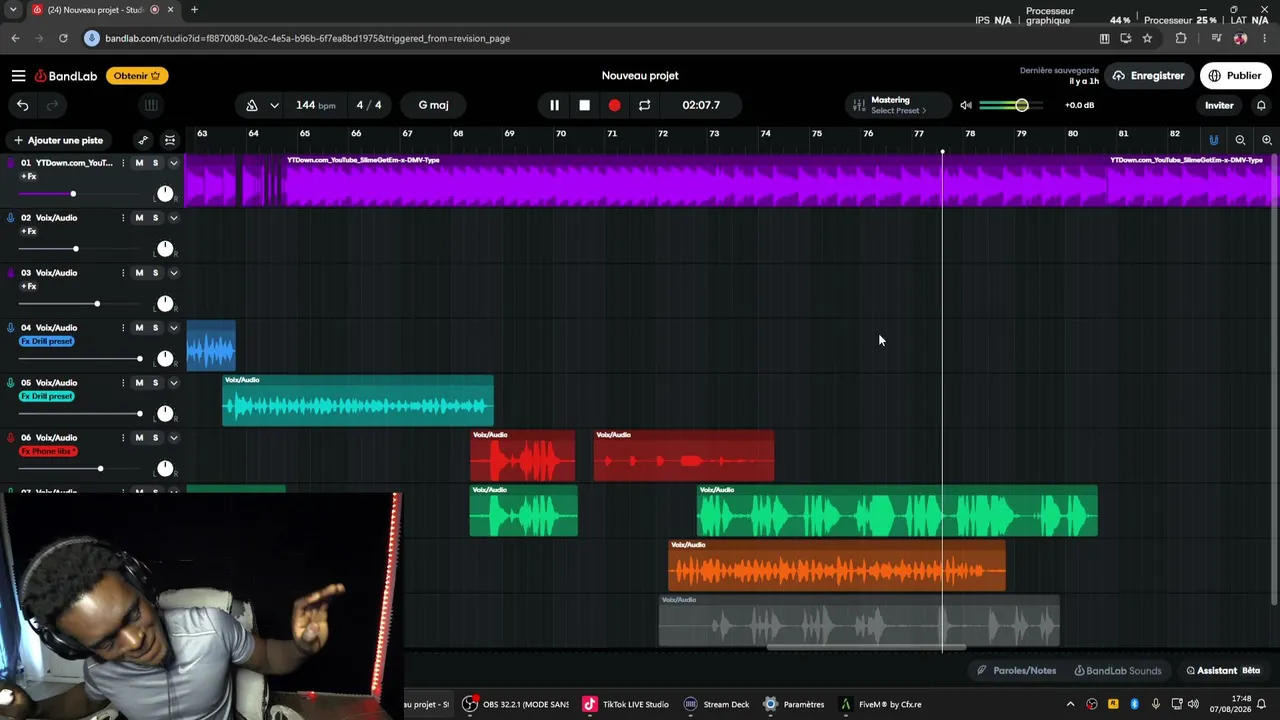Undo the last action
The height and width of the screenshot is (720, 1280).
pos(22,105)
